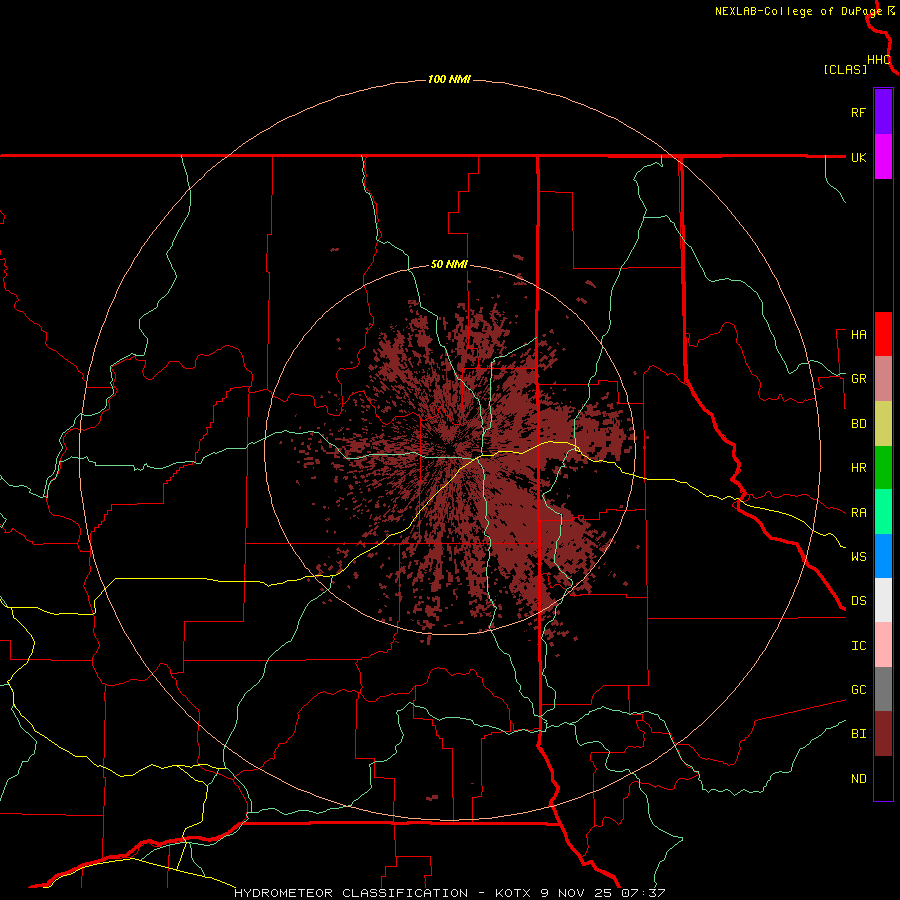The width and height of the screenshot is (900, 900).
Task: Click the DS legend label
Action: [858, 601]
